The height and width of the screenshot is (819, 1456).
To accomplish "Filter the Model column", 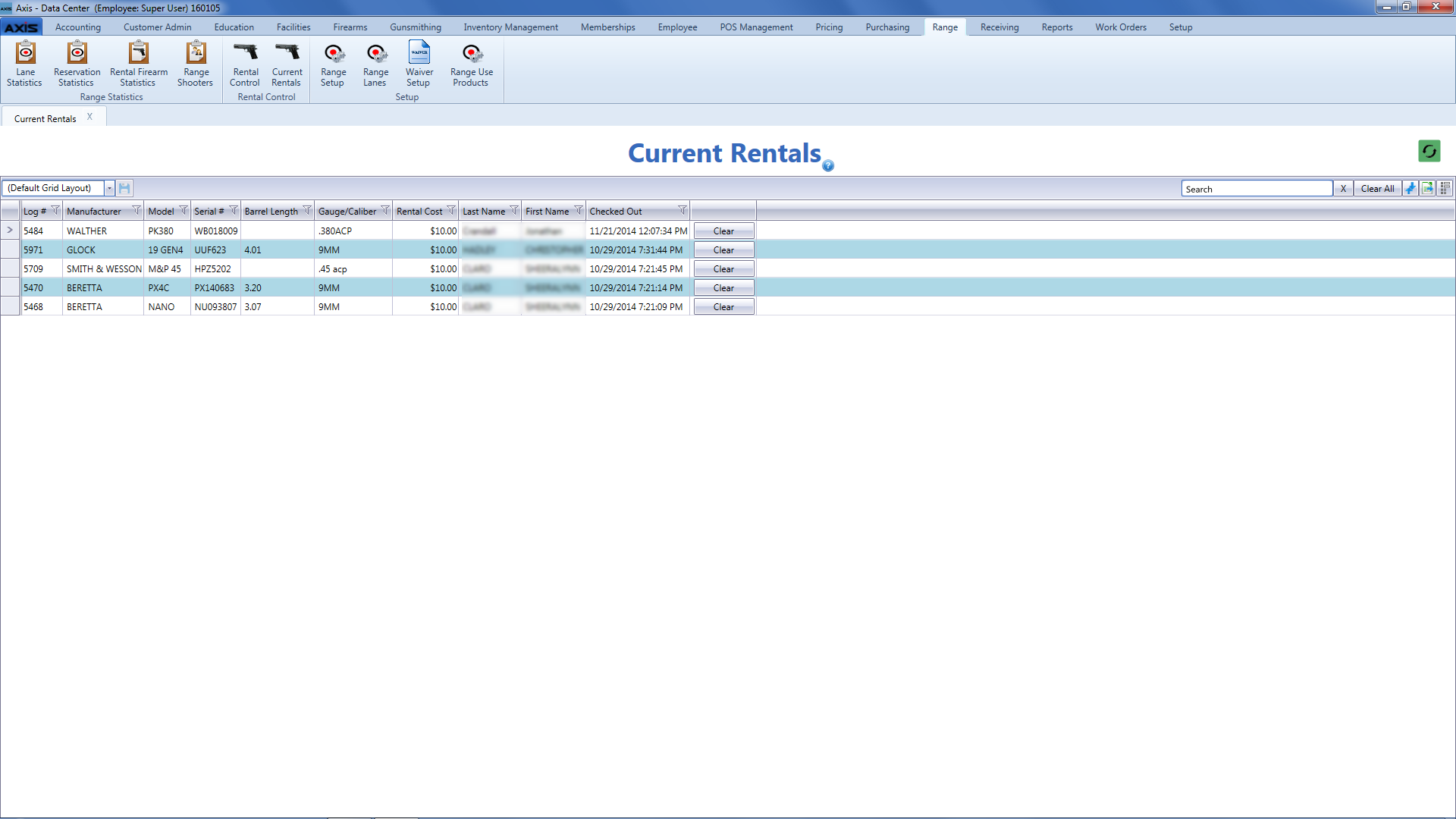I will click(x=184, y=210).
